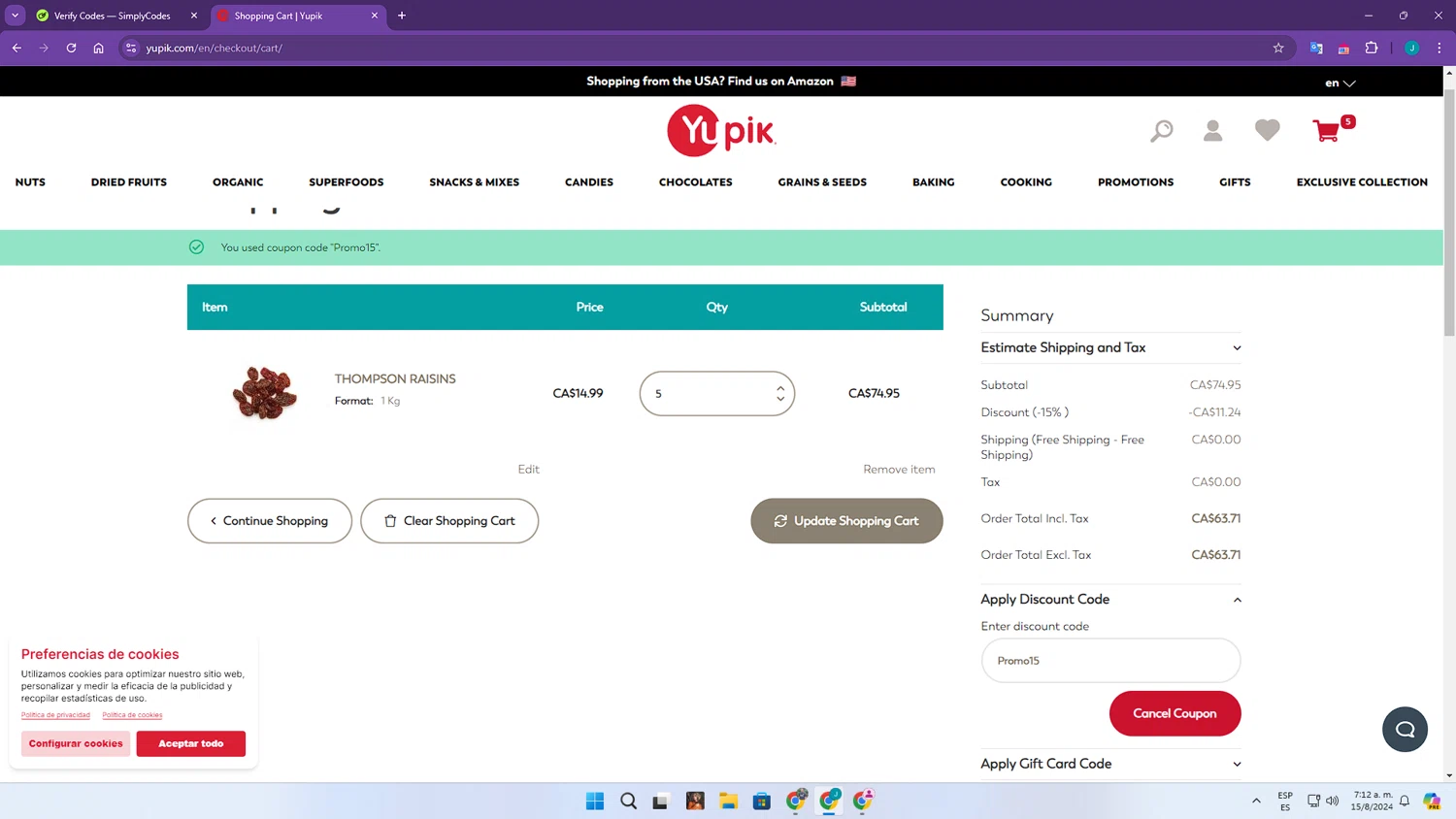Open the language selector 'en'
This screenshot has width=1456, height=819.
(x=1340, y=82)
